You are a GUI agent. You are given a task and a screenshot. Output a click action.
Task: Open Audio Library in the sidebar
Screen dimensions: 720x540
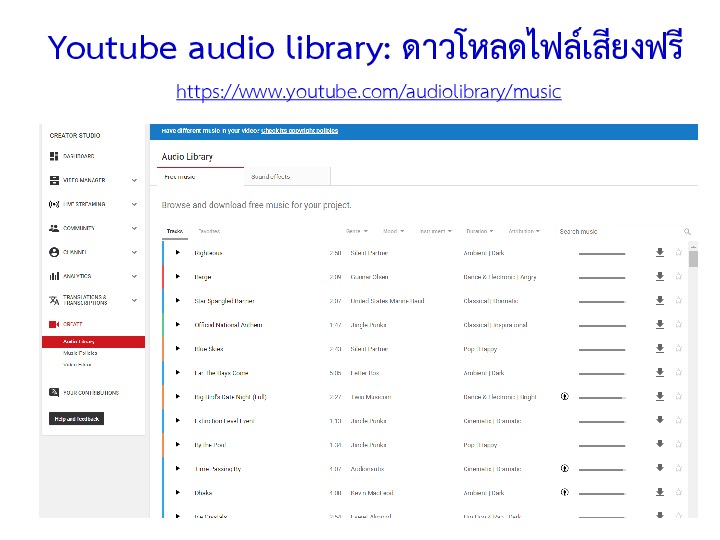pyautogui.click(x=93, y=342)
